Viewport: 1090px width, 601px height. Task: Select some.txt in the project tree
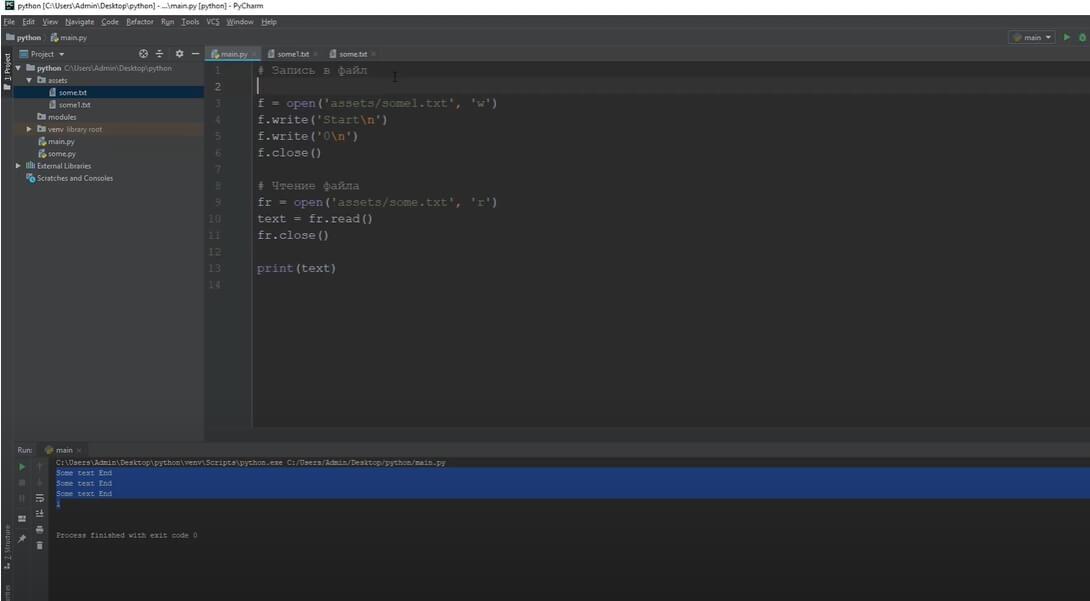[72, 92]
